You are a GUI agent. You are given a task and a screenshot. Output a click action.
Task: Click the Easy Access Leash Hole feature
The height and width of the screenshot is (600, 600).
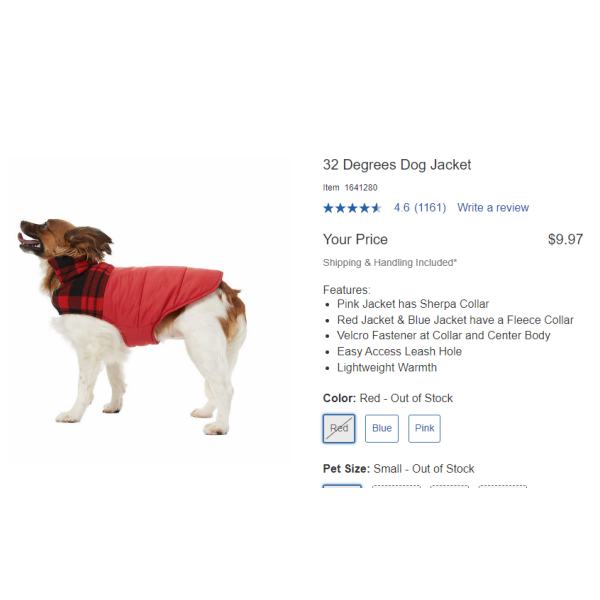[x=399, y=351]
